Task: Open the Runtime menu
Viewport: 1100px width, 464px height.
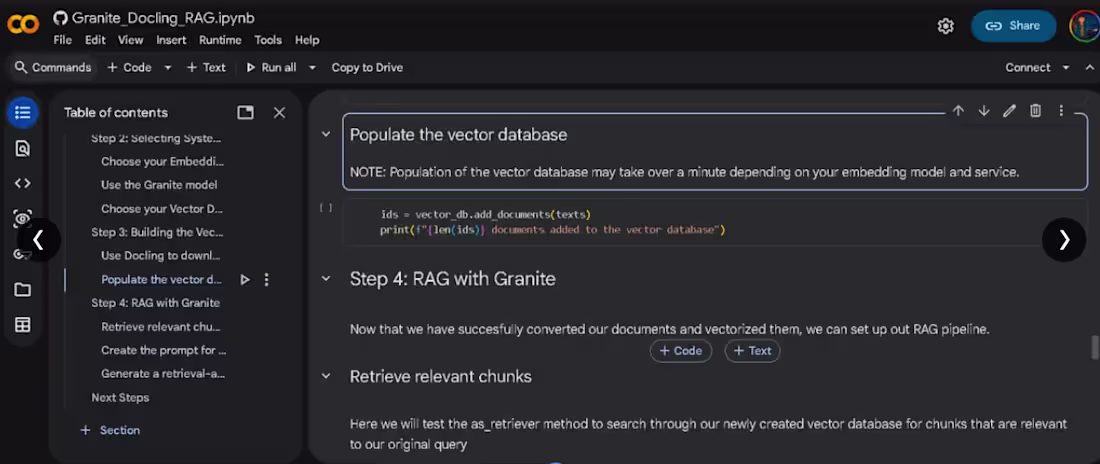Action: tap(220, 40)
